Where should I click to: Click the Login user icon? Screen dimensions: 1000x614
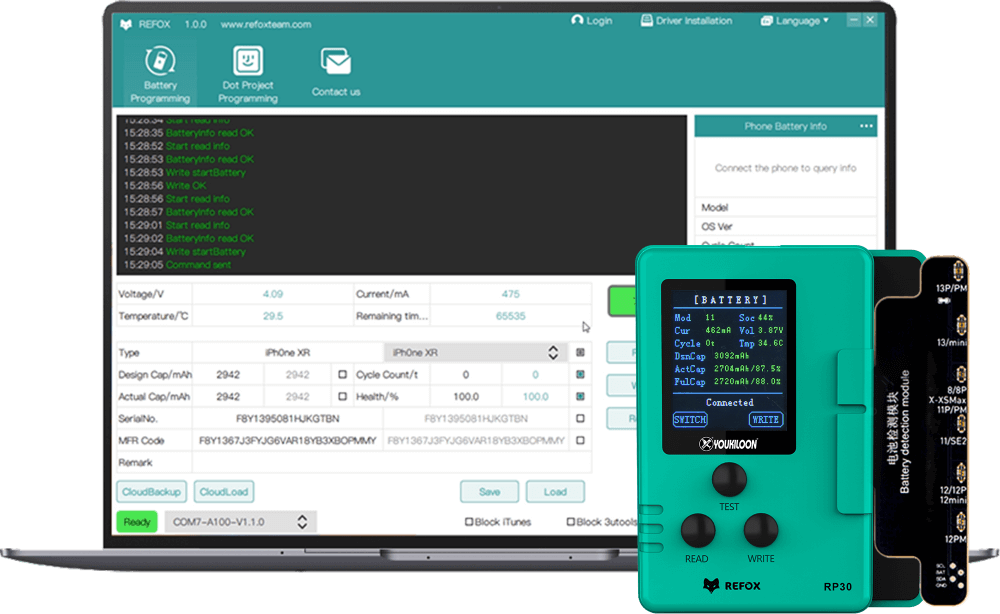point(577,20)
